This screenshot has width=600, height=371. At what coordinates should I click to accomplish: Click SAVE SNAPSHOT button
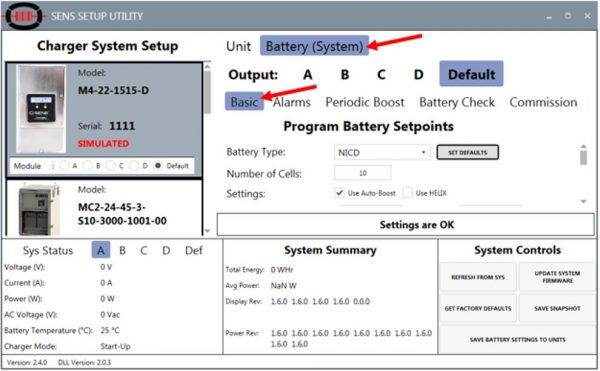[557, 308]
